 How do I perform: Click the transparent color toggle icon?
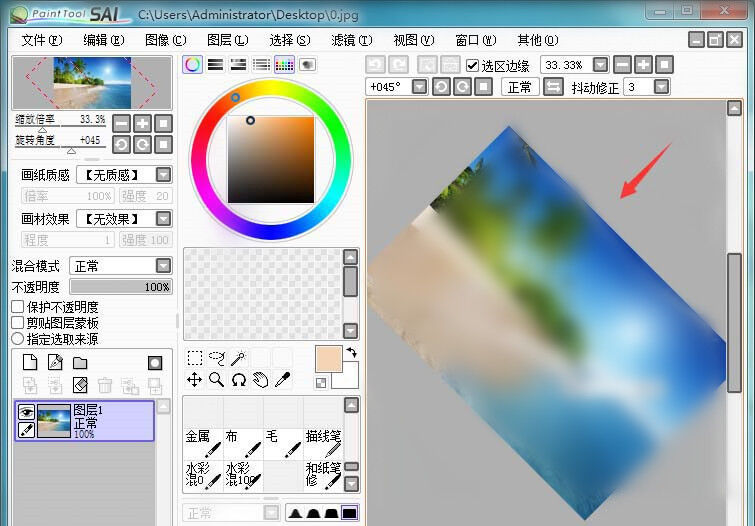pyautogui.click(x=321, y=383)
